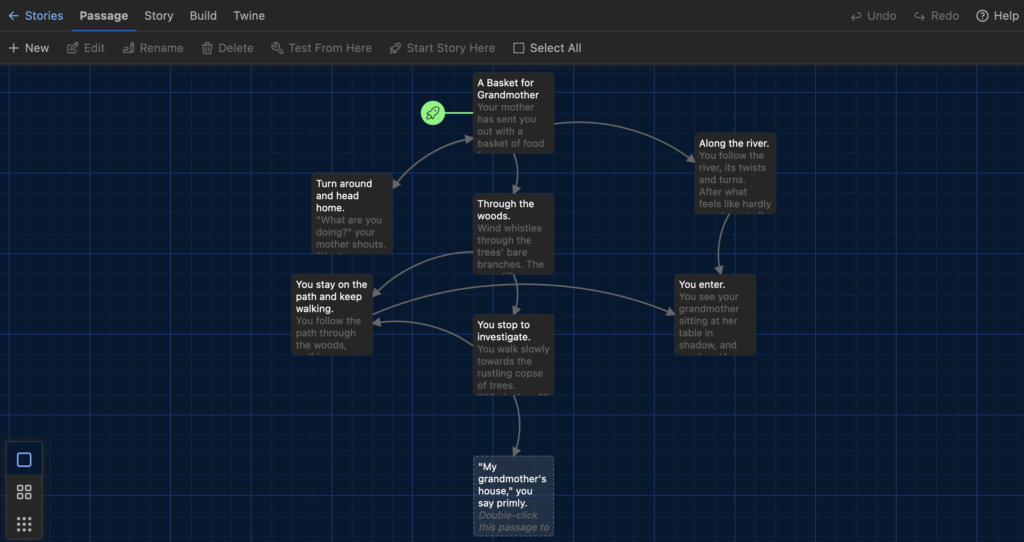Click Select All passages
The height and width of the screenshot is (542, 1024).
[547, 48]
